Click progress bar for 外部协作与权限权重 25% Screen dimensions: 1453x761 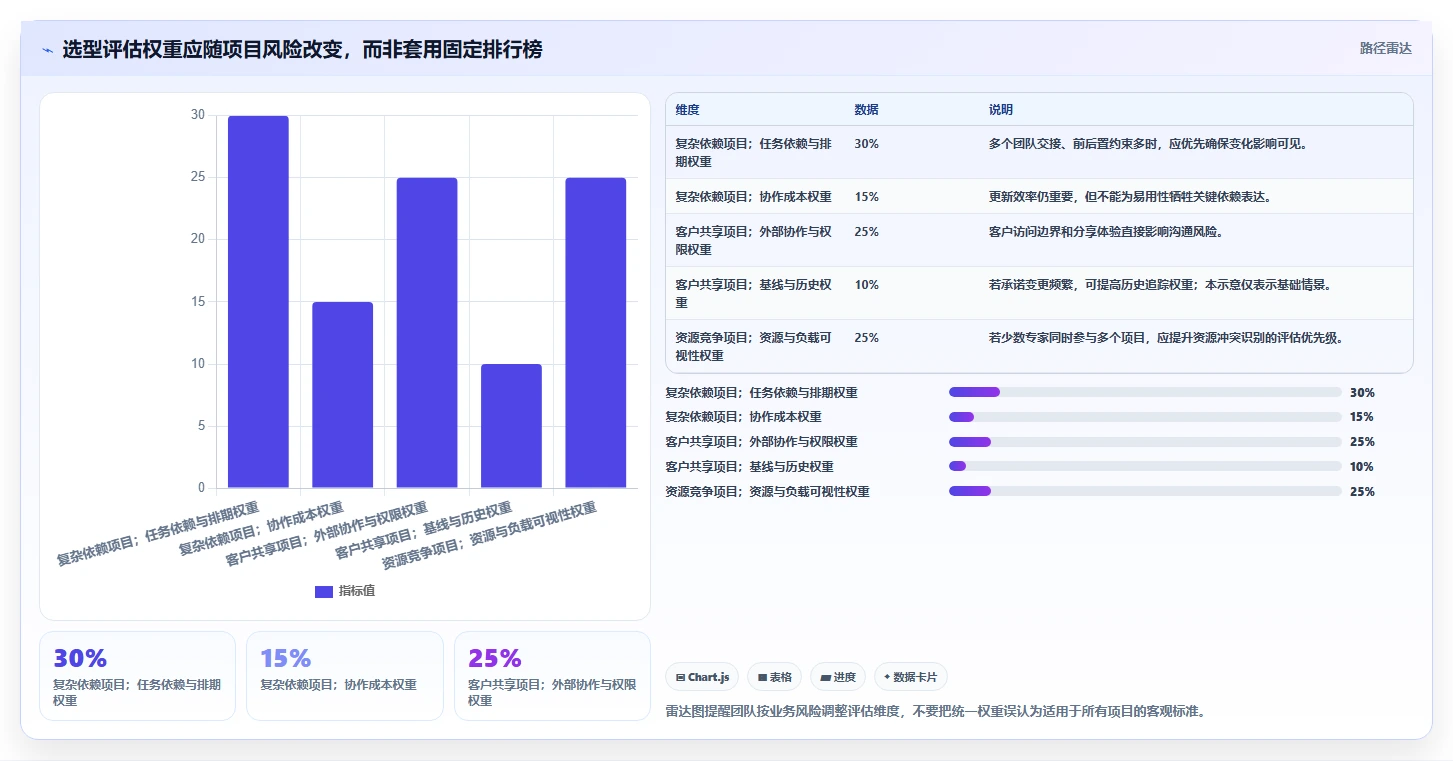[1145, 441]
